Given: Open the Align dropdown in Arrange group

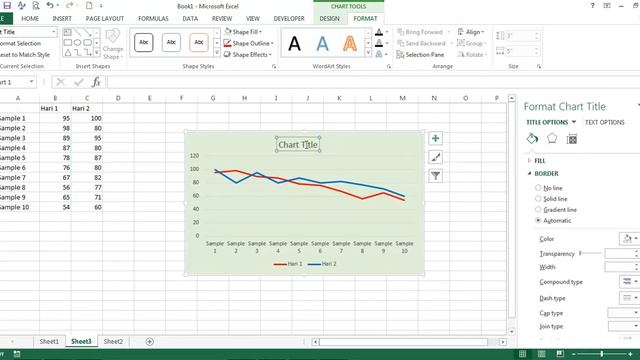Looking at the screenshot, I should click(x=471, y=32).
